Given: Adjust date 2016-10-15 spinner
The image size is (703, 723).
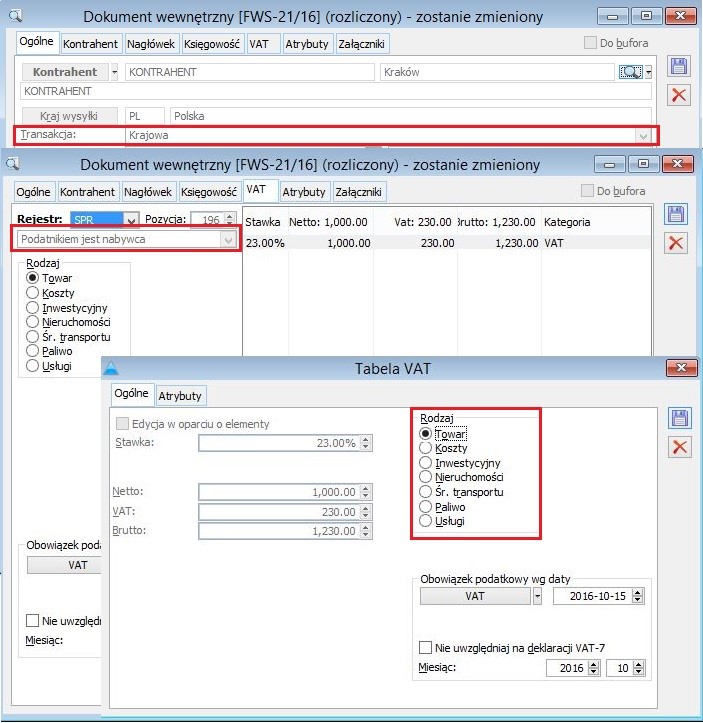Looking at the screenshot, I should tap(638, 596).
